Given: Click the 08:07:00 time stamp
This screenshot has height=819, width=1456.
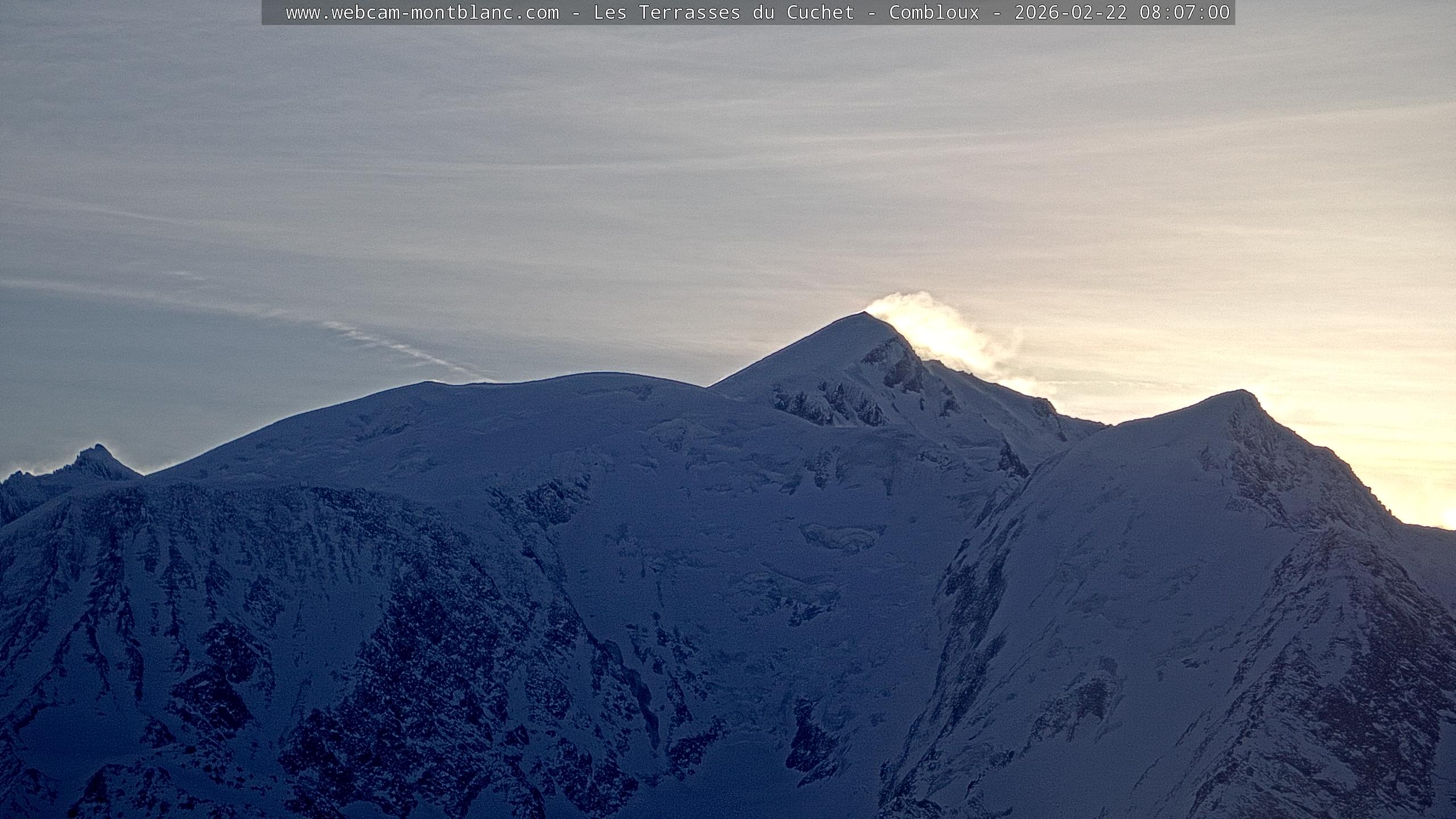Looking at the screenshot, I should tap(1184, 13).
